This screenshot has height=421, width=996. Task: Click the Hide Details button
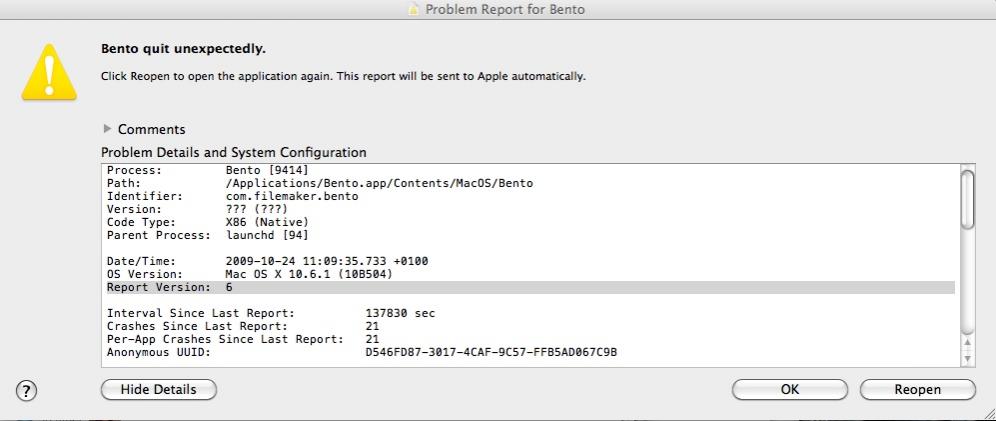pyautogui.click(x=159, y=390)
